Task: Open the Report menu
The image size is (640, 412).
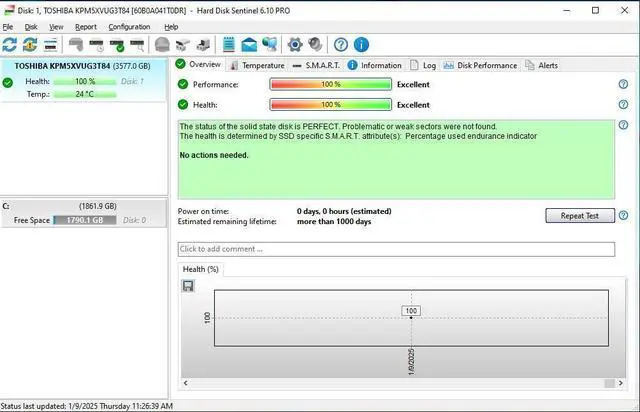Action: coord(86,27)
